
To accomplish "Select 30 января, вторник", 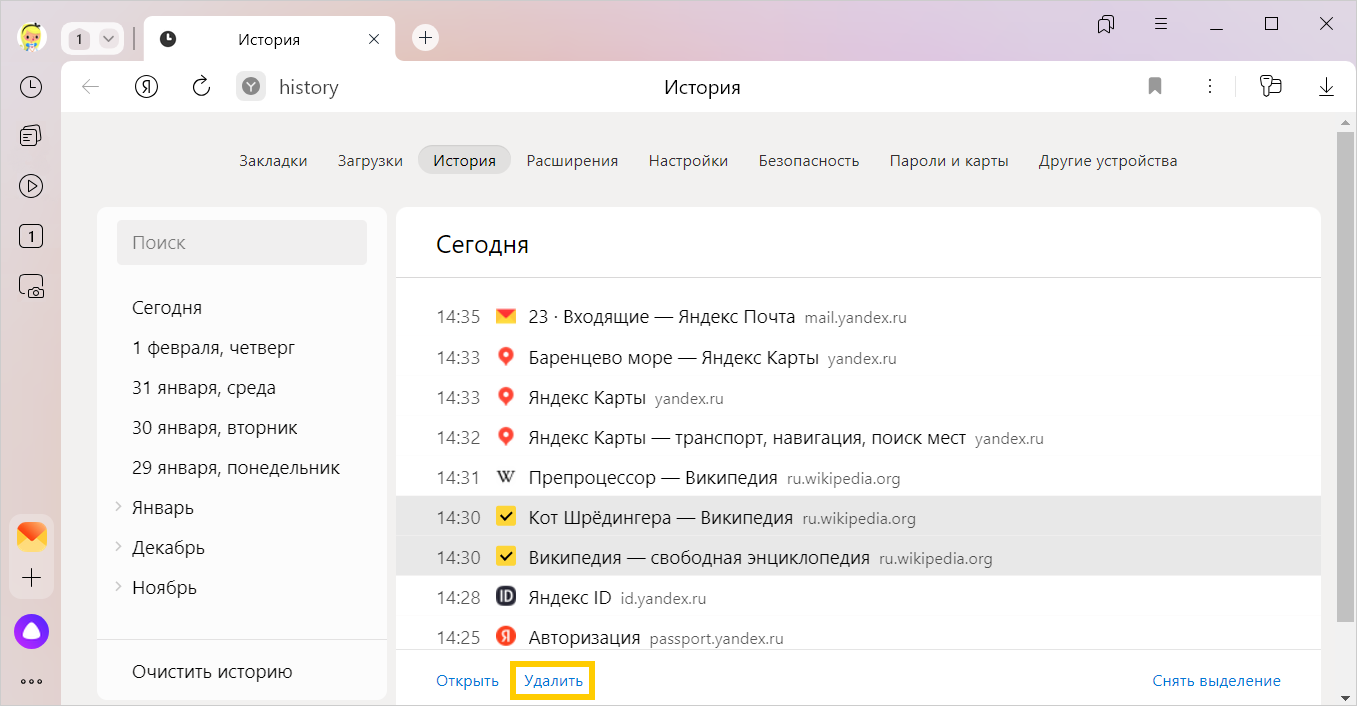I will coord(215,427).
